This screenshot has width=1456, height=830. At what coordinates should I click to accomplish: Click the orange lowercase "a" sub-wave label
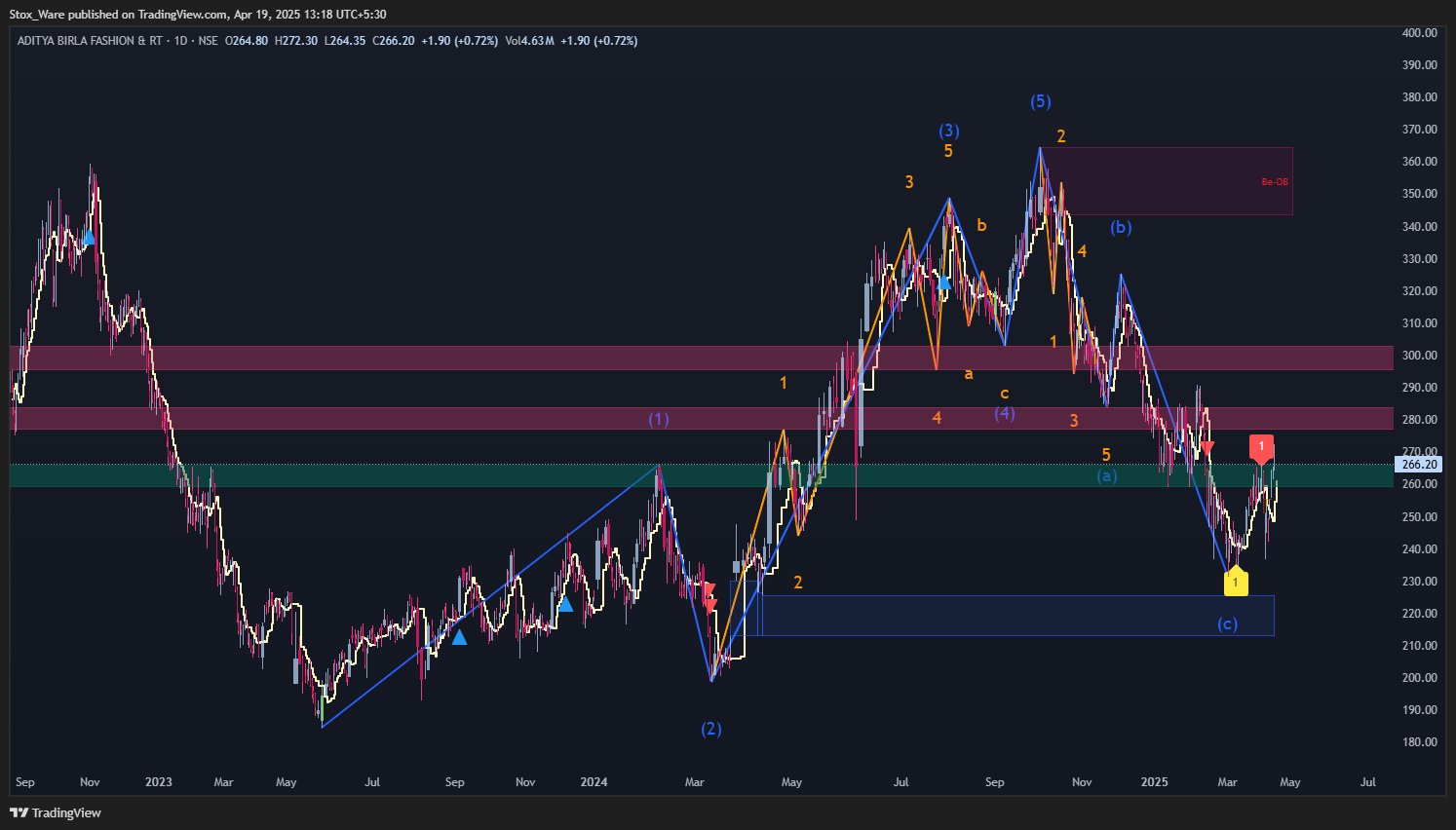click(x=968, y=373)
